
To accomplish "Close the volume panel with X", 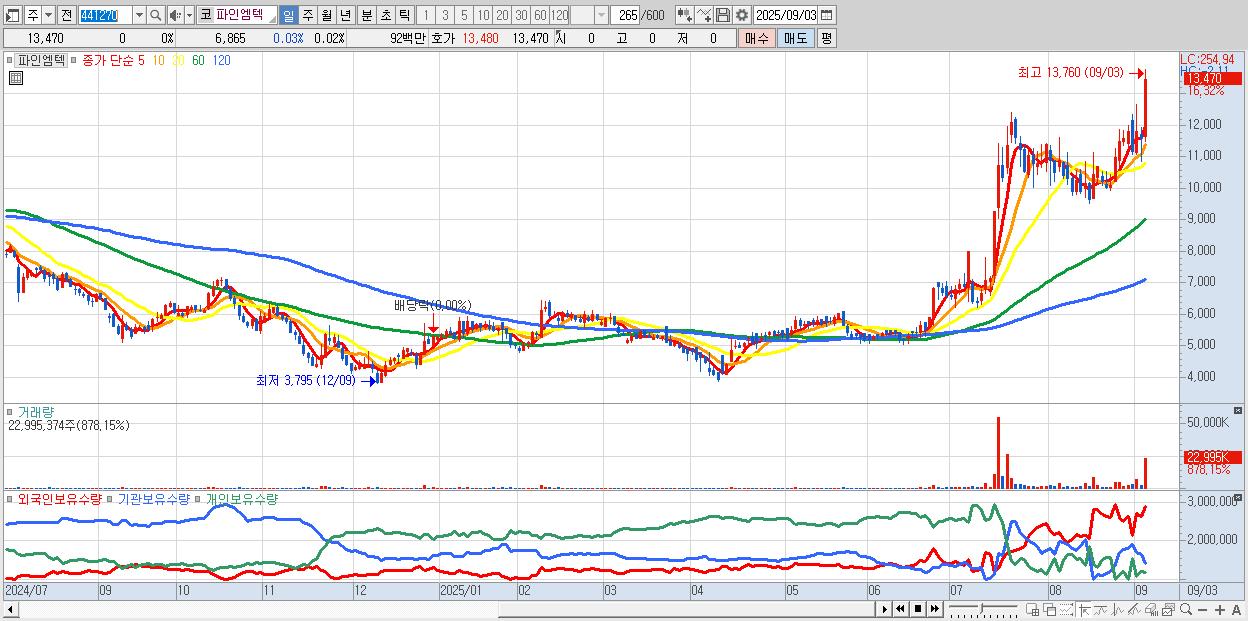I will [1238, 411].
